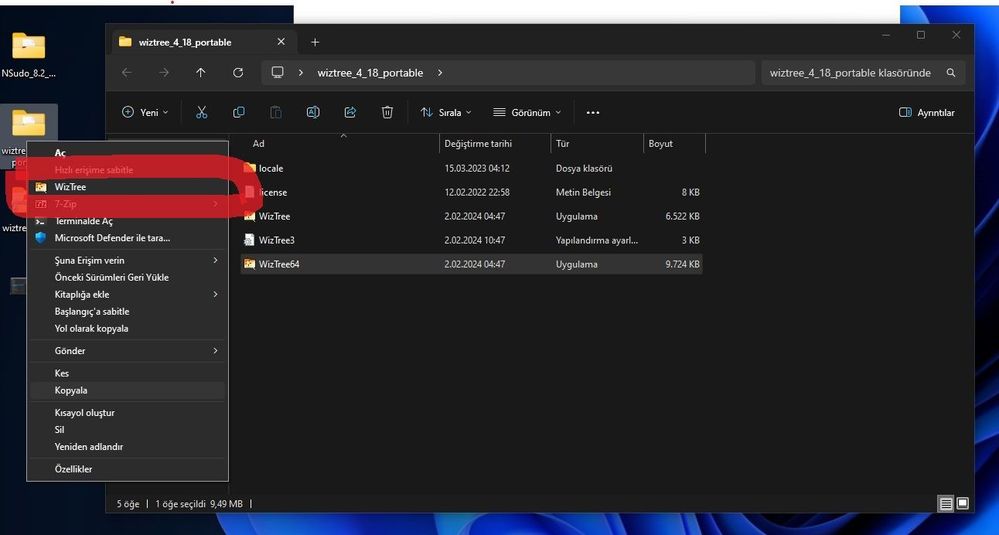Click the Delete trash icon in the toolbar
Viewport: 999px width, 535px height.
point(387,112)
